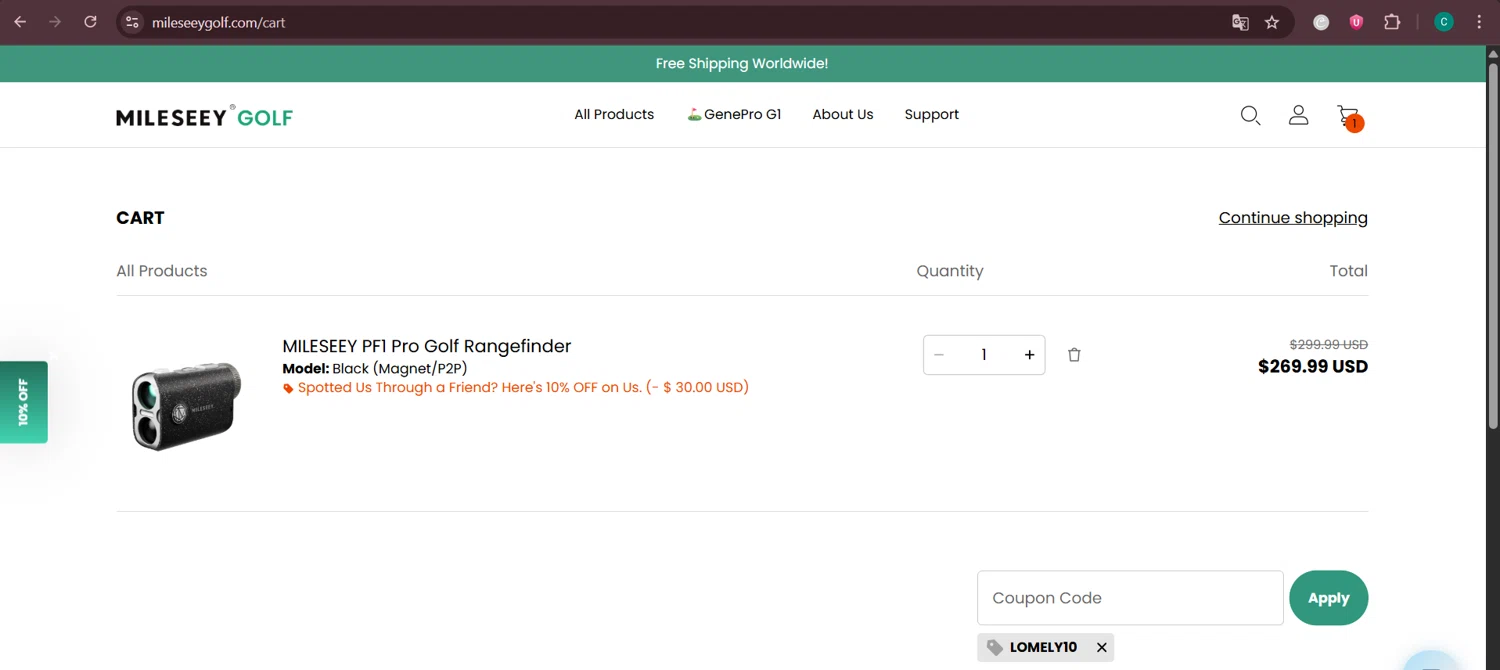Open the red shield extension icon
Image resolution: width=1500 pixels, height=670 pixels.
[1356, 22]
